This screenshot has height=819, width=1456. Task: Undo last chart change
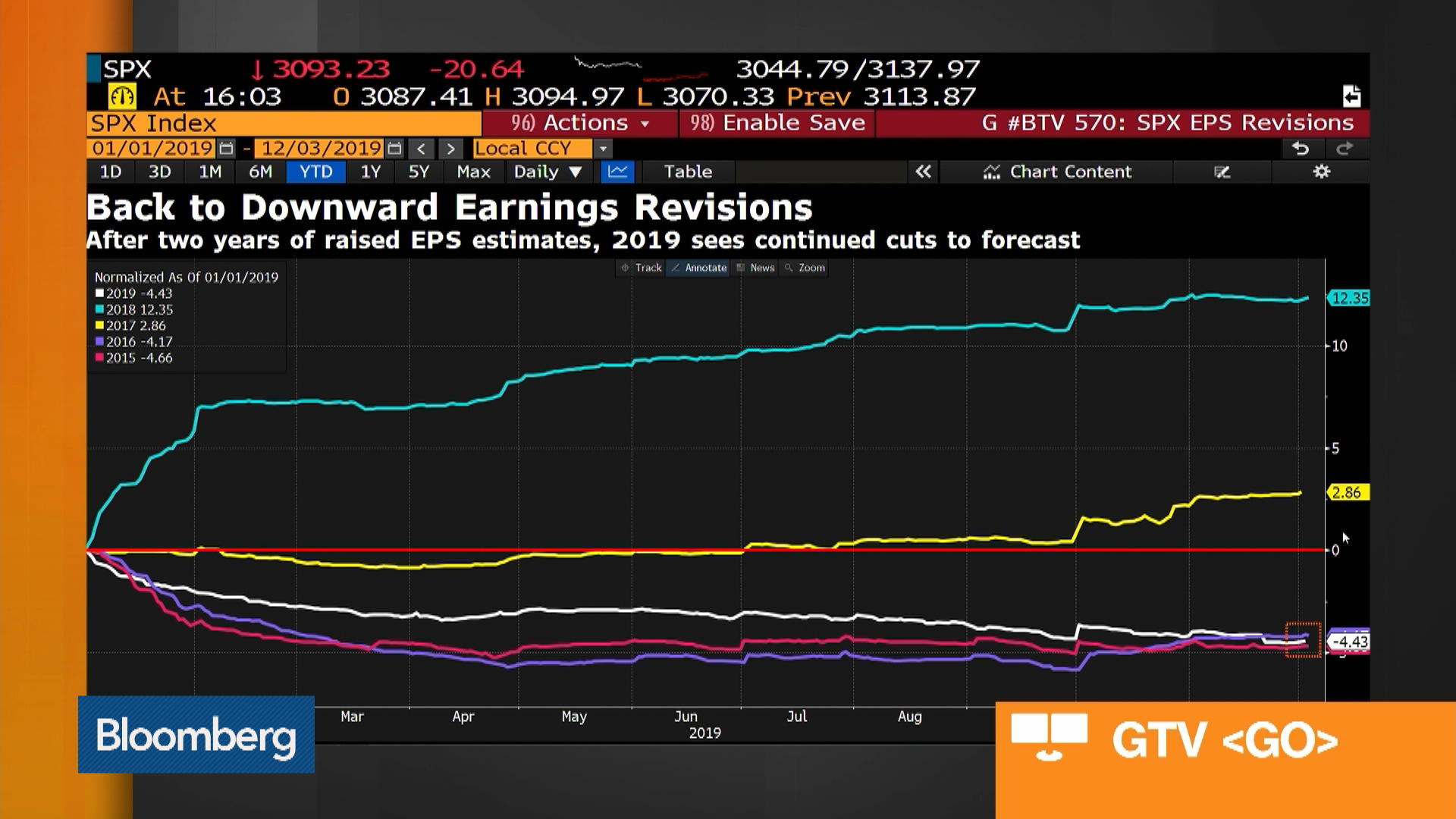coord(1301,149)
